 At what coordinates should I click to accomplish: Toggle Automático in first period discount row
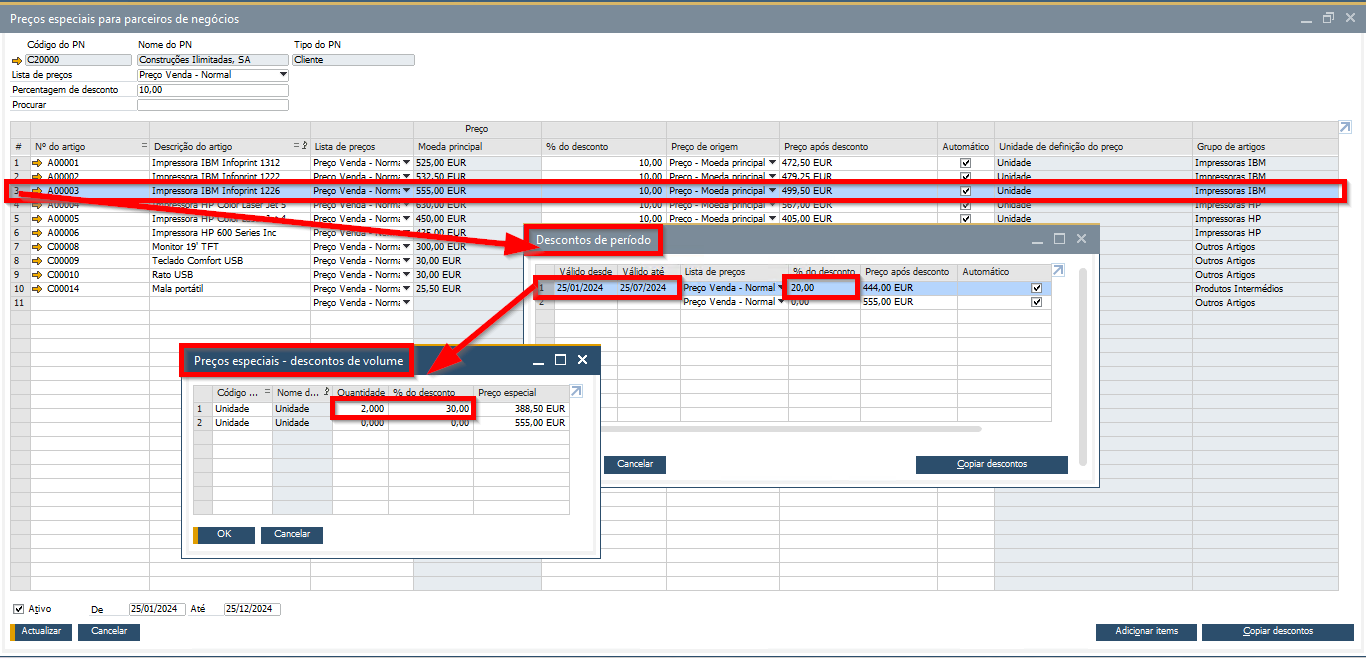(1036, 288)
